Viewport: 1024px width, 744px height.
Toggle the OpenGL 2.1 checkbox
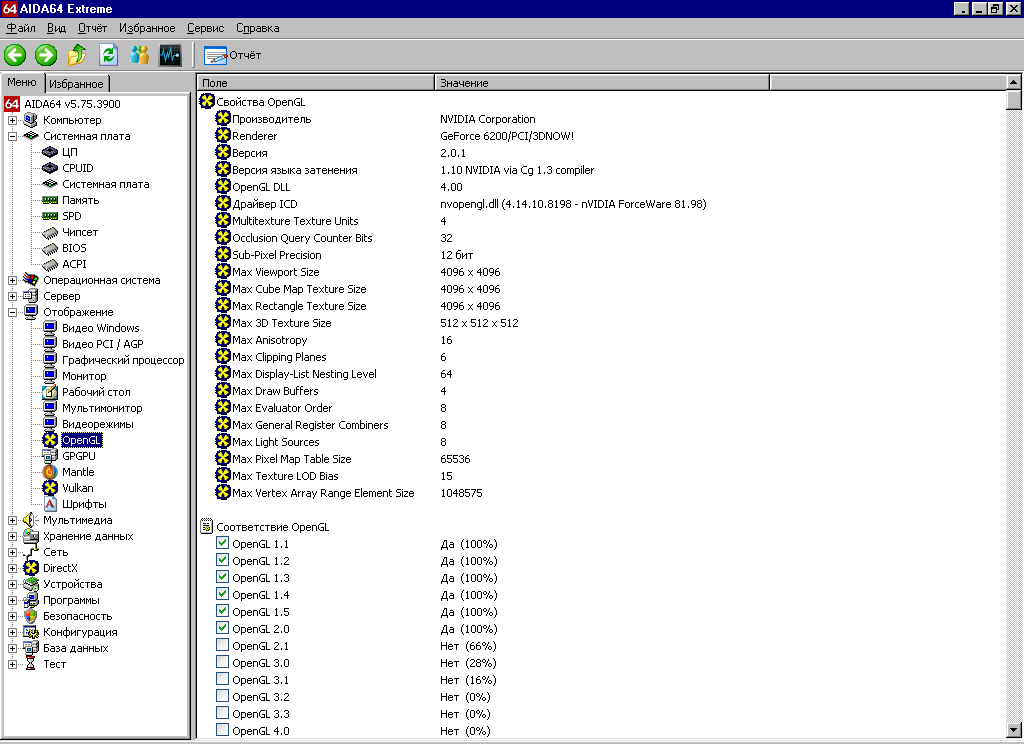pyautogui.click(x=222, y=645)
